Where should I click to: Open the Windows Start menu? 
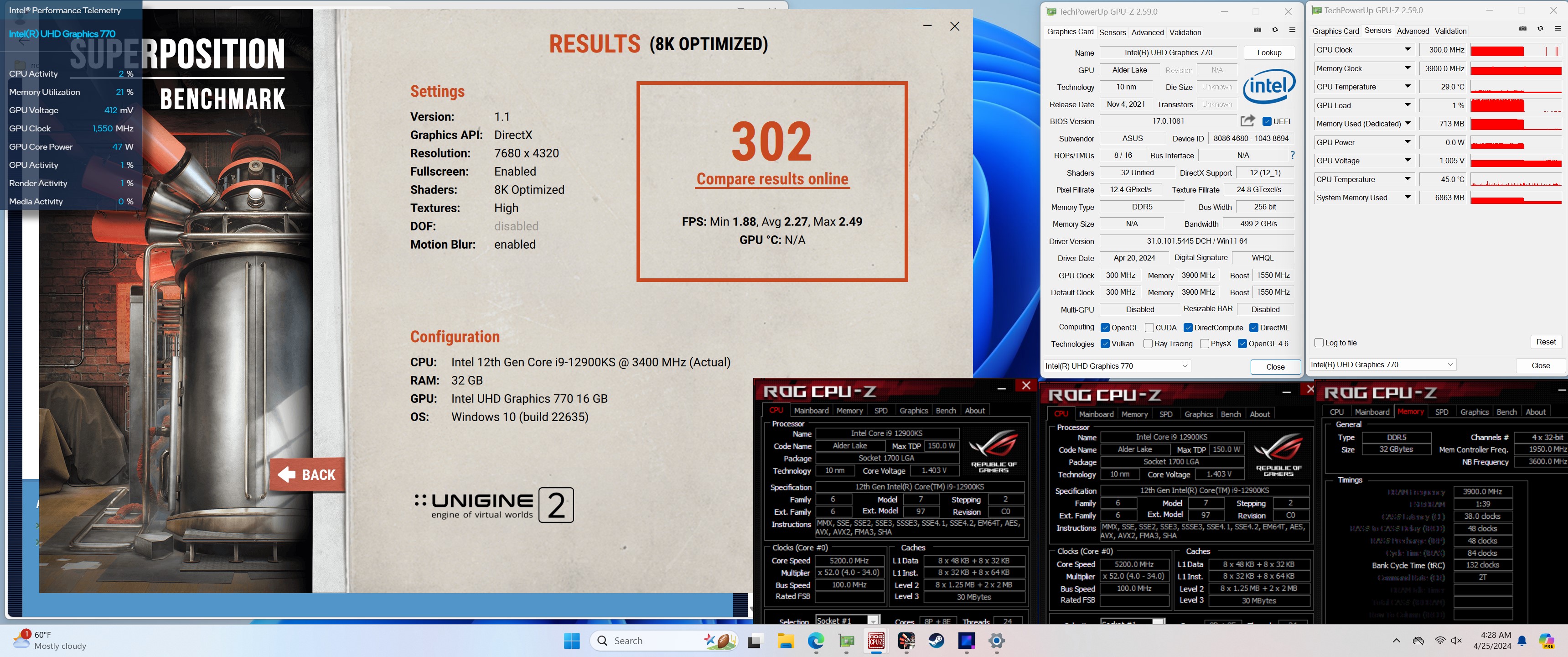tap(572, 641)
